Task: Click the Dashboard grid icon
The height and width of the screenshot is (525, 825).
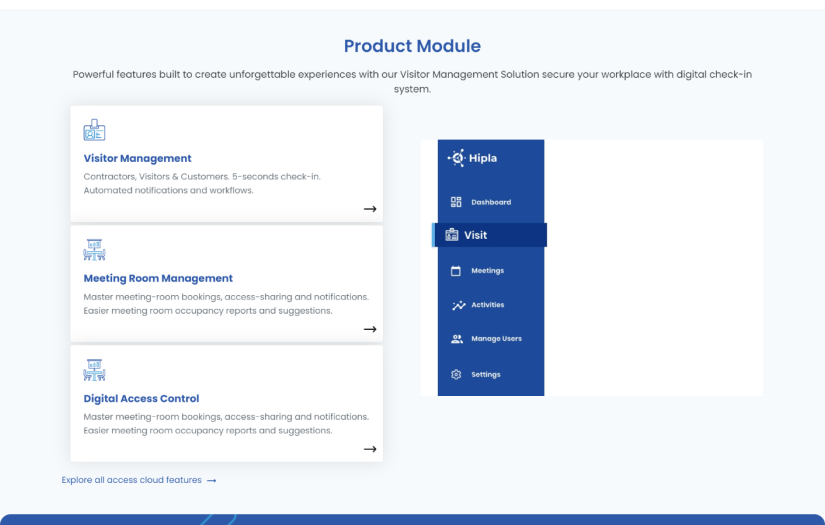Action: click(x=456, y=202)
